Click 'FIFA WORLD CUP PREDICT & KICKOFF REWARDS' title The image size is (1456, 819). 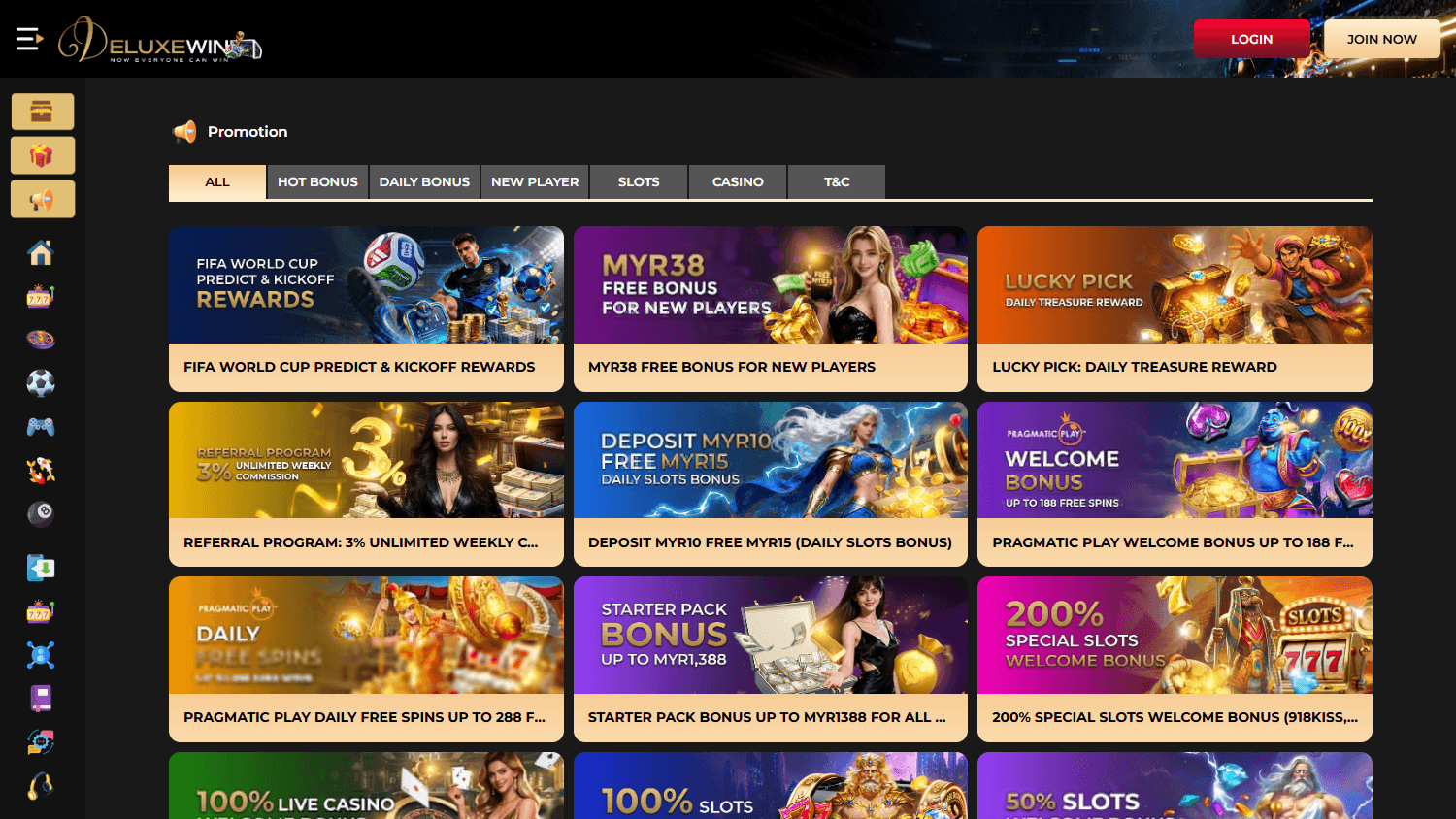(x=359, y=367)
